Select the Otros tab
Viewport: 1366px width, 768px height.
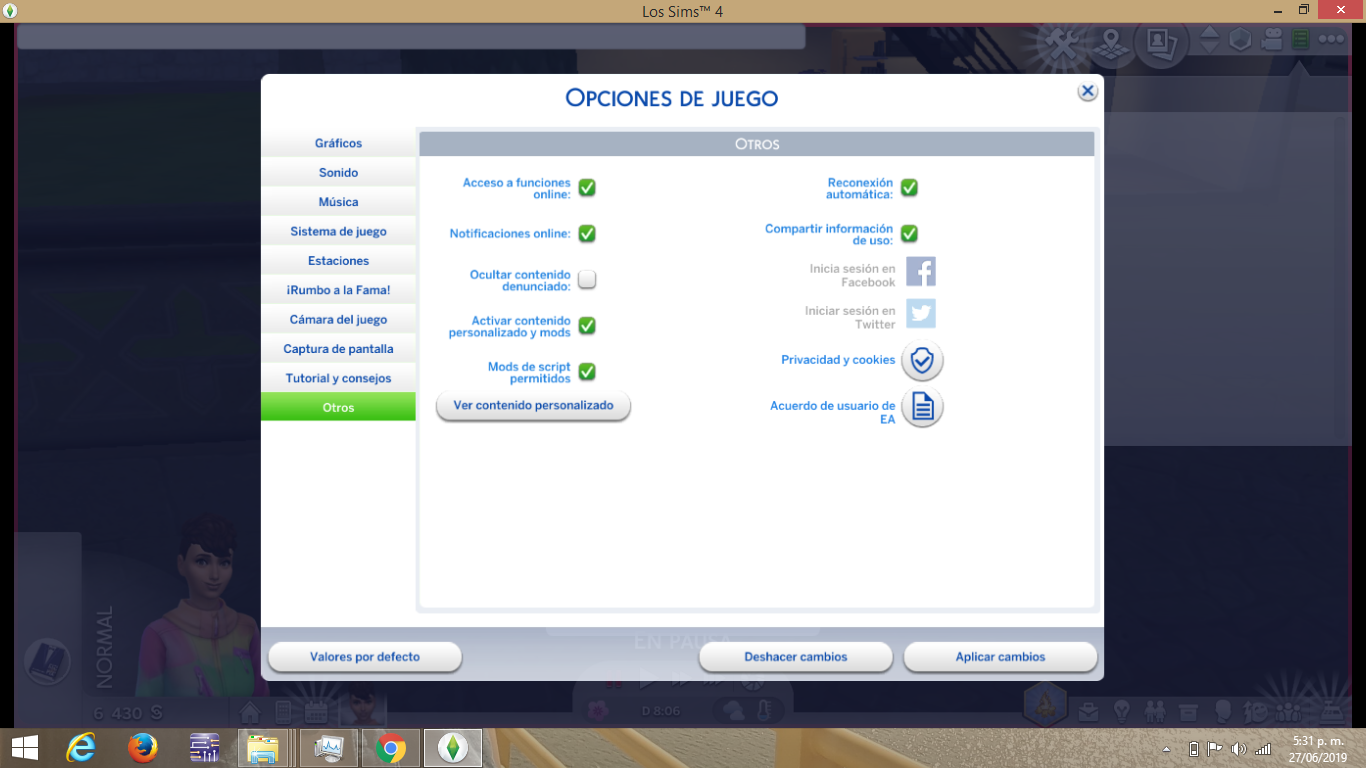[x=338, y=408]
